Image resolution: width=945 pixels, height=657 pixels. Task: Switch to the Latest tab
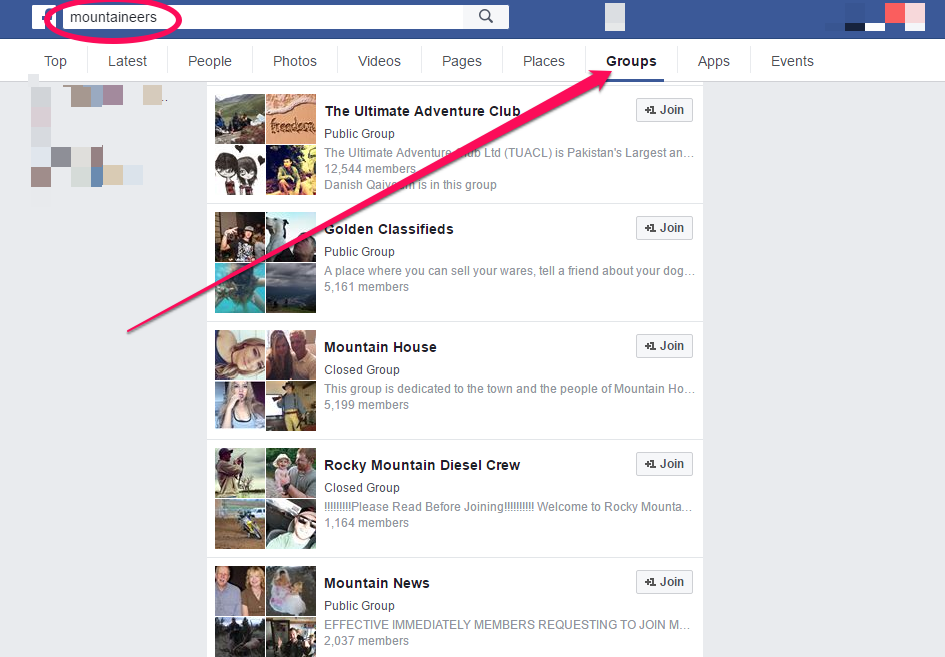click(x=127, y=61)
